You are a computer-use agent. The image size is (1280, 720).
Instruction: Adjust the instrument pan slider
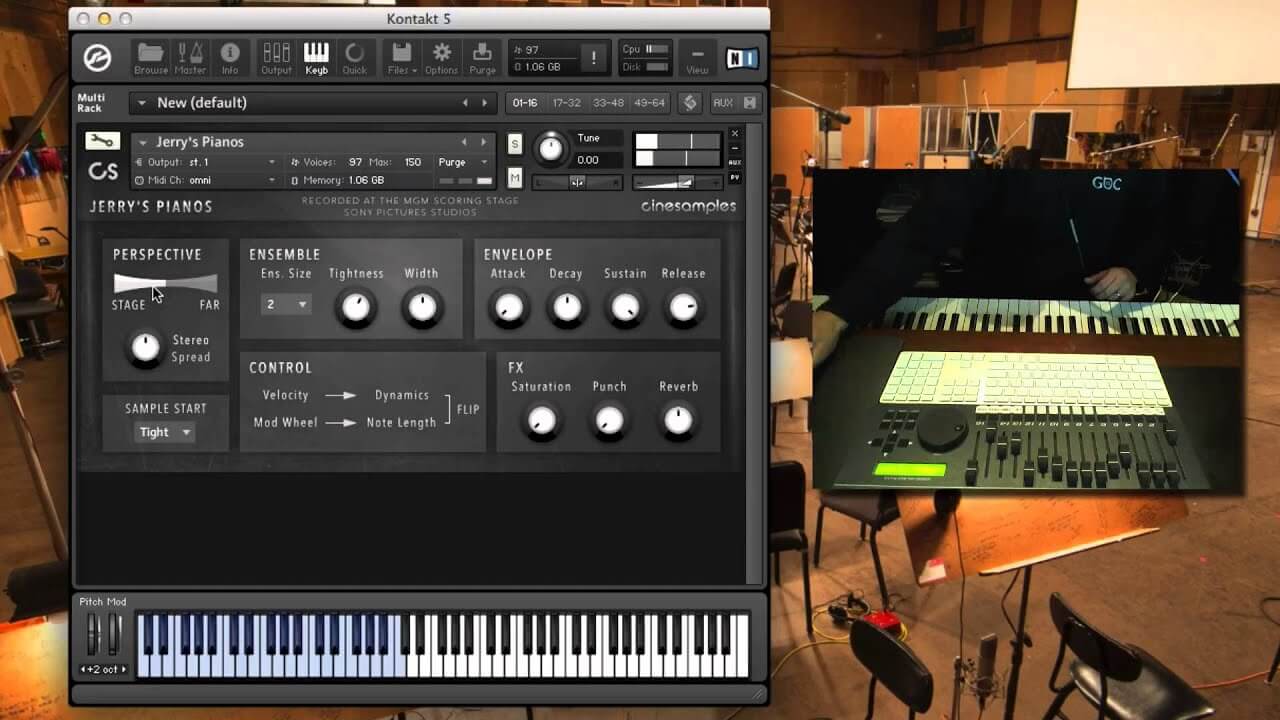point(577,182)
